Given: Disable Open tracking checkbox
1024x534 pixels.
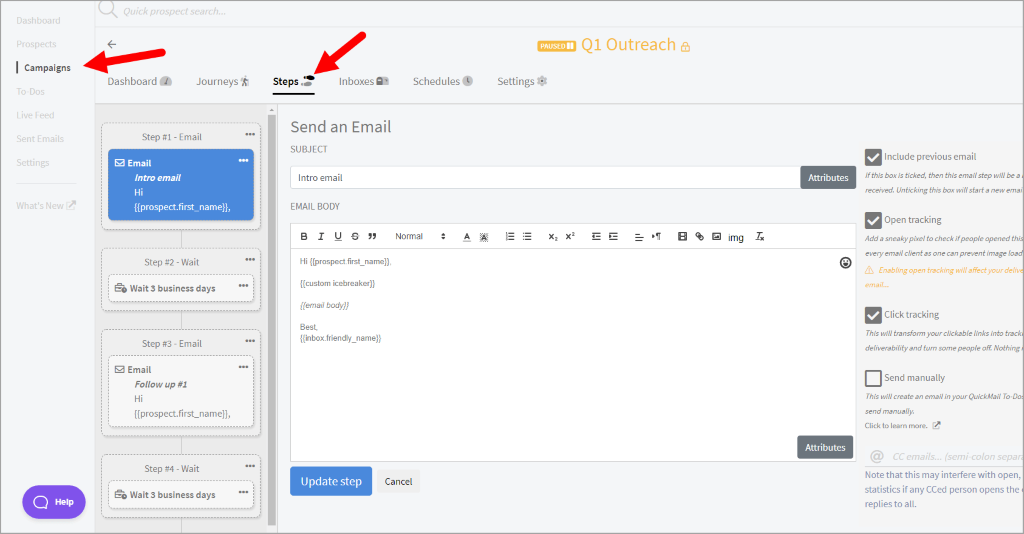Looking at the screenshot, I should [873, 220].
